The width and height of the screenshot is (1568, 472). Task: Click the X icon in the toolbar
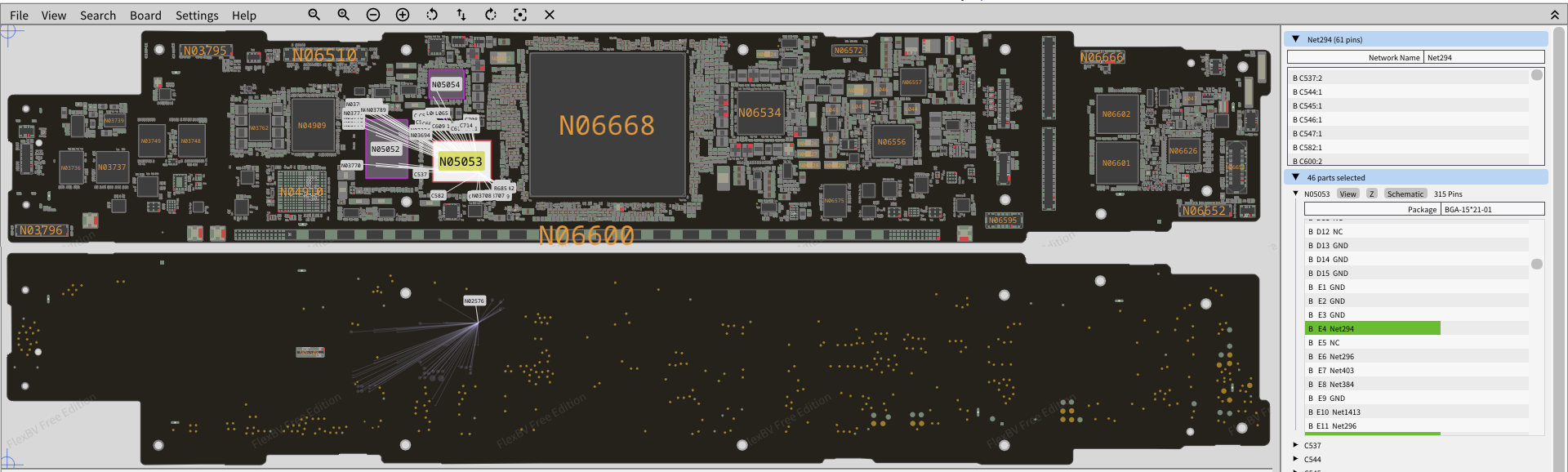[x=550, y=15]
